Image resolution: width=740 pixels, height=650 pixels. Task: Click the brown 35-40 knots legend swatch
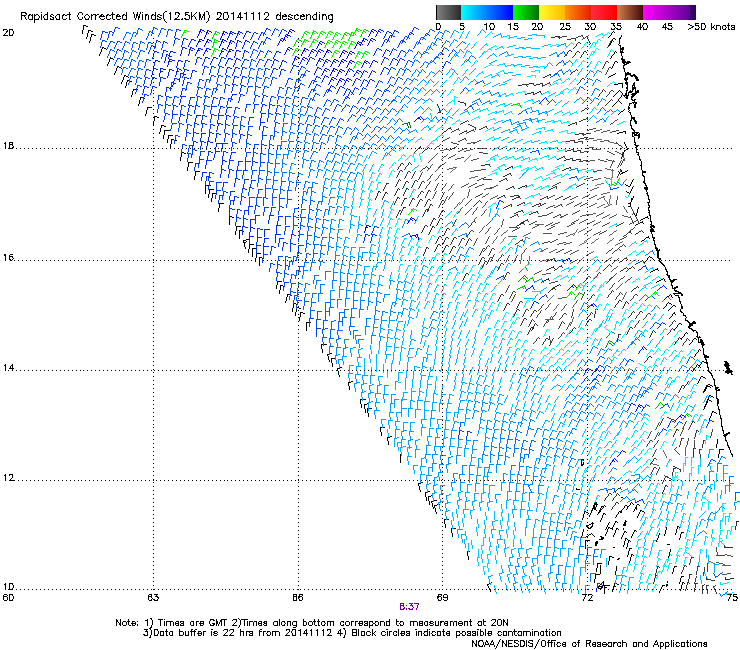point(630,12)
